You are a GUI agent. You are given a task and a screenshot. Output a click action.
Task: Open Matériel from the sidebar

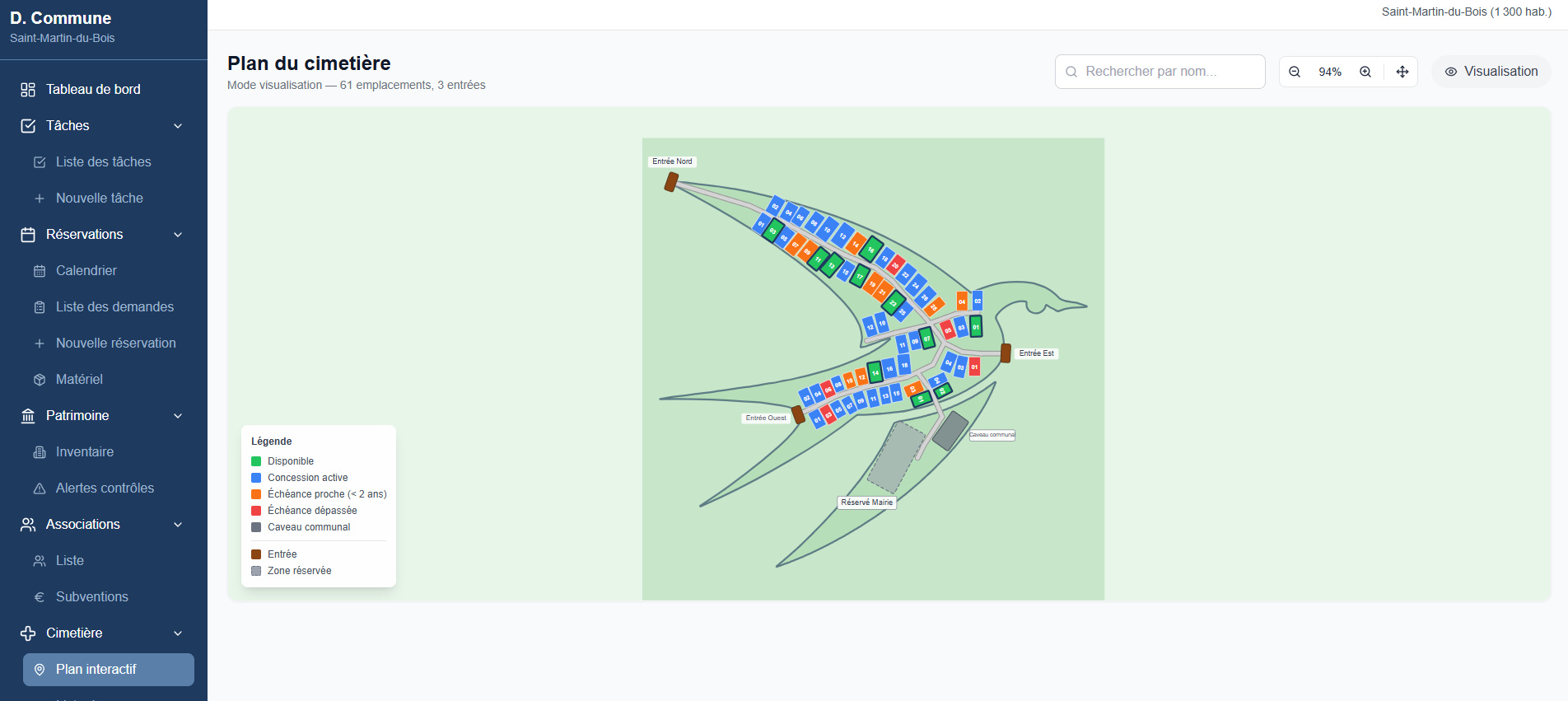[79, 379]
